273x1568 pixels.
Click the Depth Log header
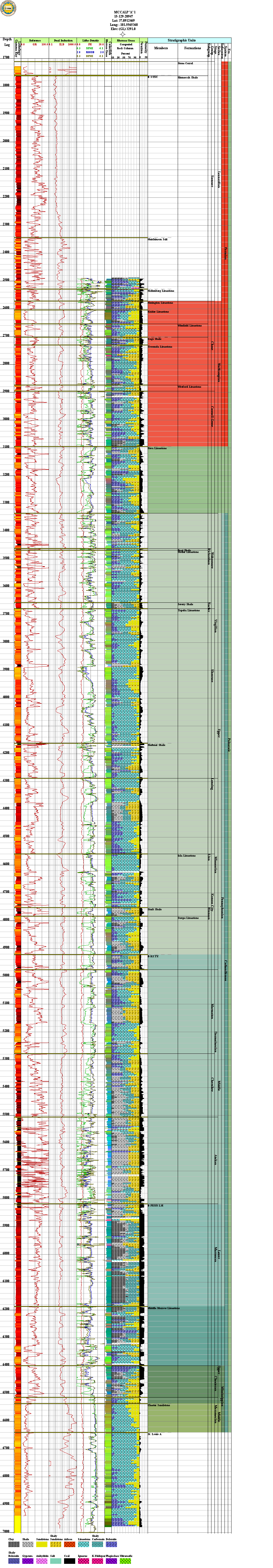(7, 42)
